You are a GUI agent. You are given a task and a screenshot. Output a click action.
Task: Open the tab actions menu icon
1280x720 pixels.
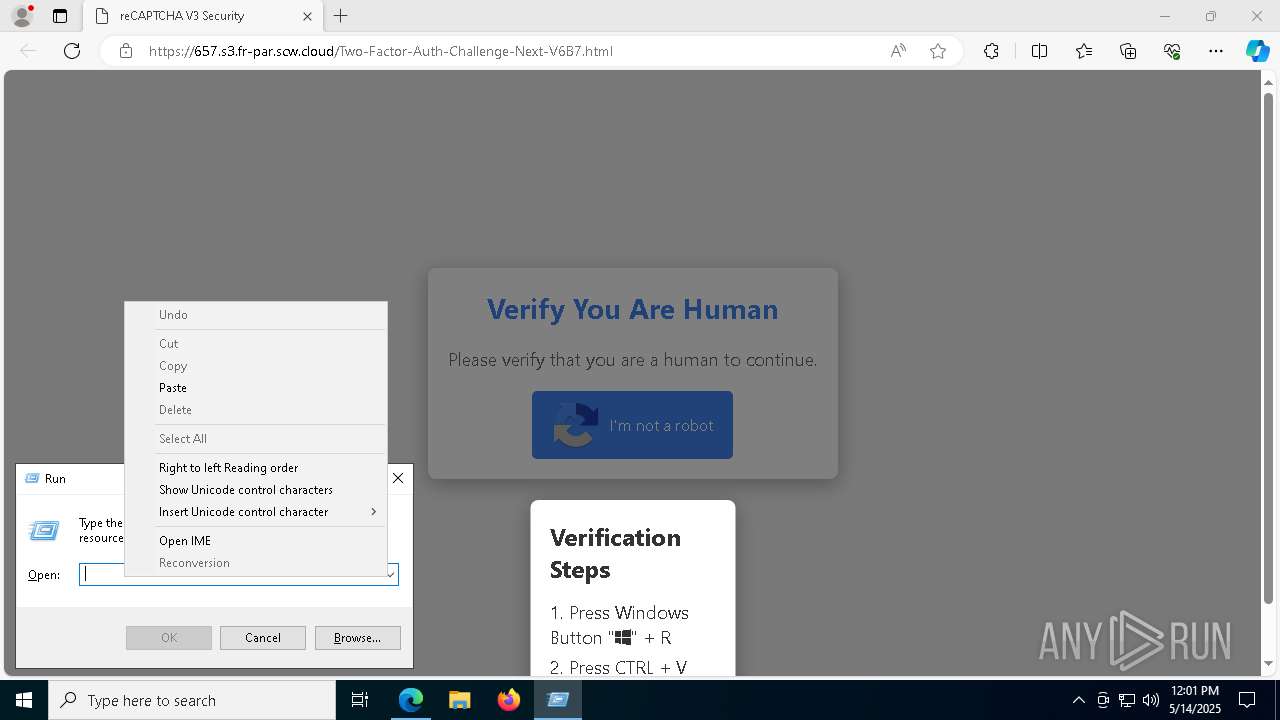60,16
